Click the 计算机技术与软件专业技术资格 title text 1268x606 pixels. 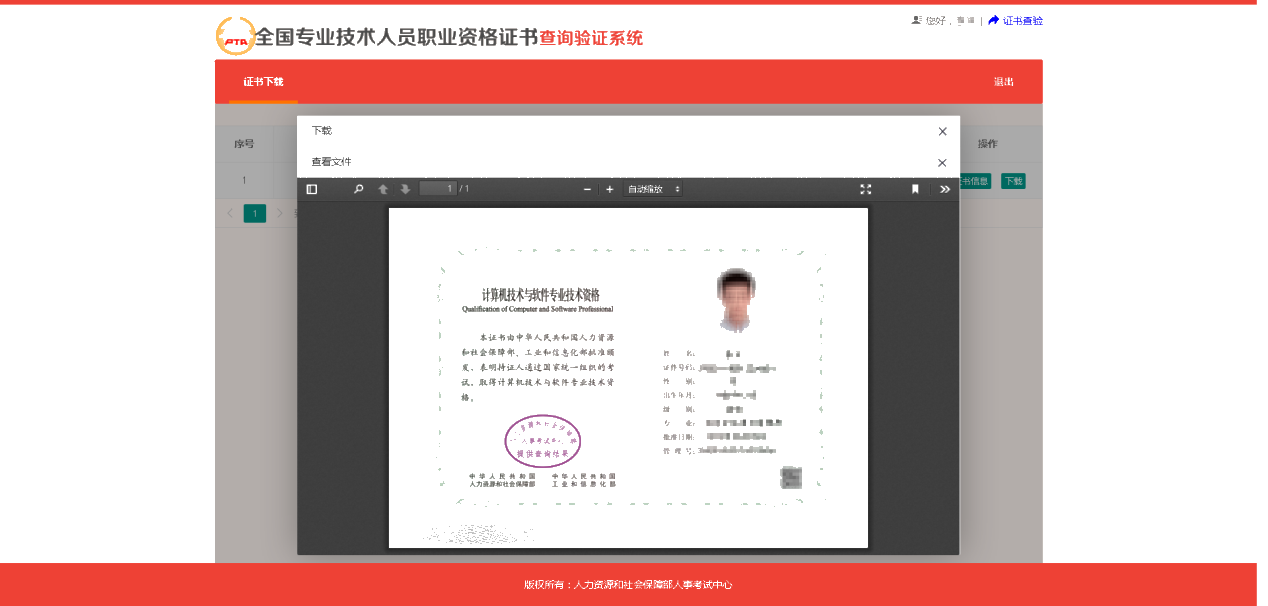[540, 295]
